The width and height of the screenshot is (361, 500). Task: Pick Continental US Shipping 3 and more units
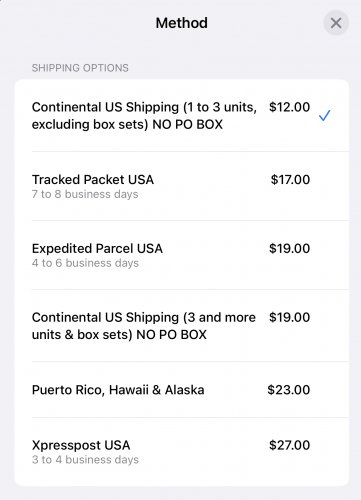click(x=182, y=326)
